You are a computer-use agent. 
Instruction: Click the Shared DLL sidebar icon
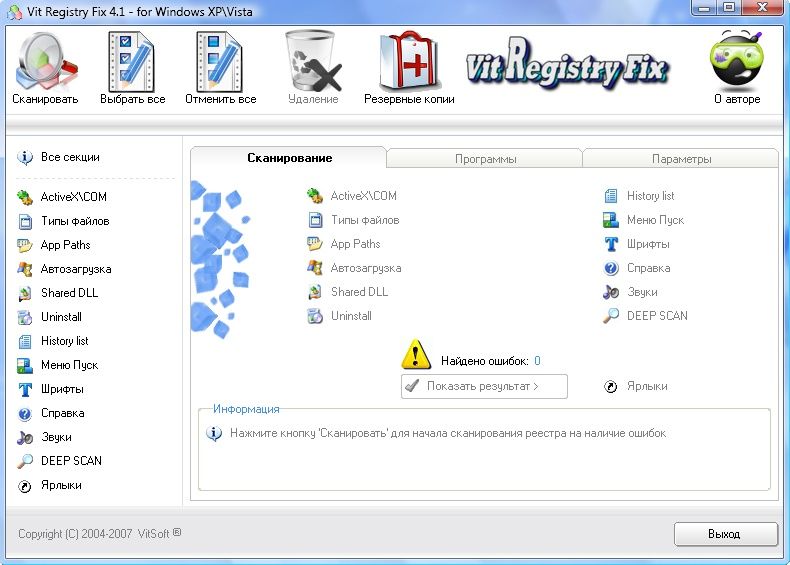click(x=25, y=293)
